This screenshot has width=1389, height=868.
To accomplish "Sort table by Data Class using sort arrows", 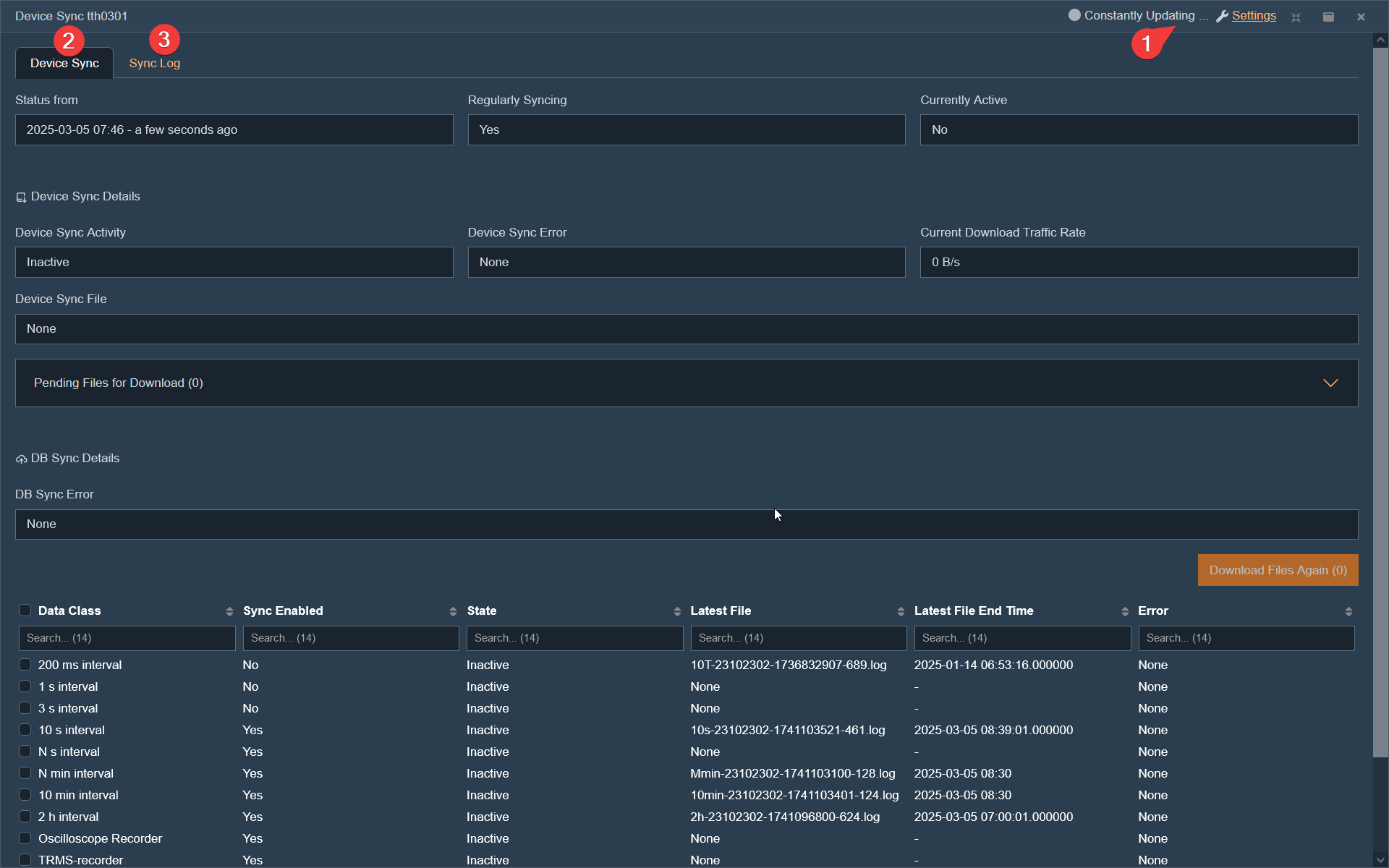I will [x=229, y=611].
